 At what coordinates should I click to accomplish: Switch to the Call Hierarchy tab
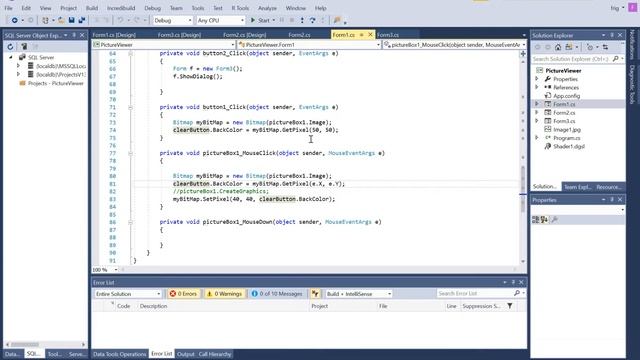click(x=215, y=354)
